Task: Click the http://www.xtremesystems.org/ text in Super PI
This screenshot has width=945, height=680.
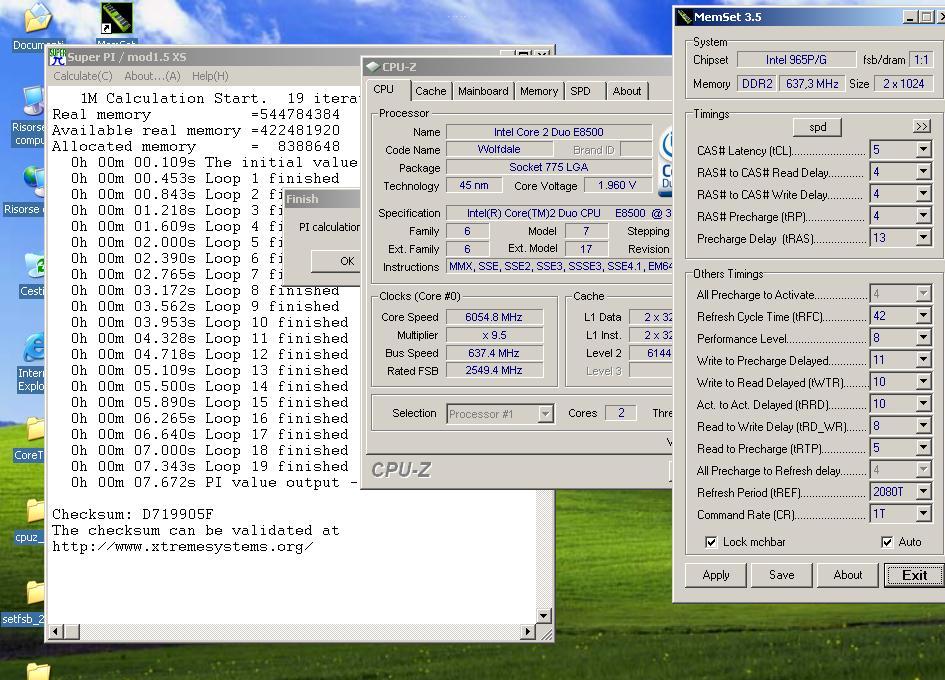Action: tap(183, 547)
